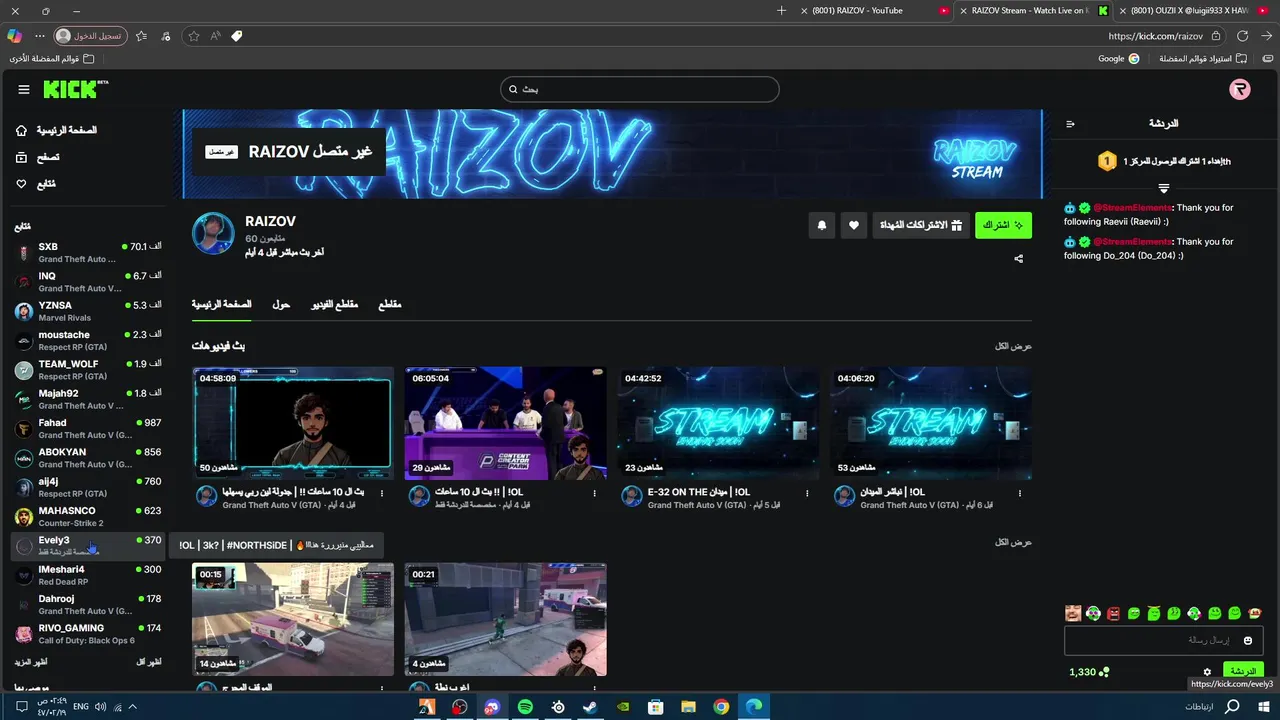
Task: Open YZNSA channel in sidebar
Action: [88, 311]
